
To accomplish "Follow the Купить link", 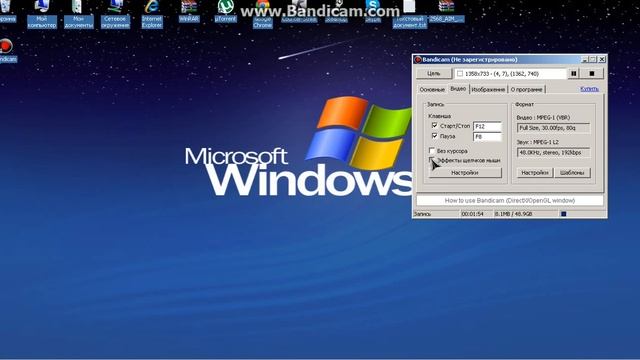I will [589, 89].
